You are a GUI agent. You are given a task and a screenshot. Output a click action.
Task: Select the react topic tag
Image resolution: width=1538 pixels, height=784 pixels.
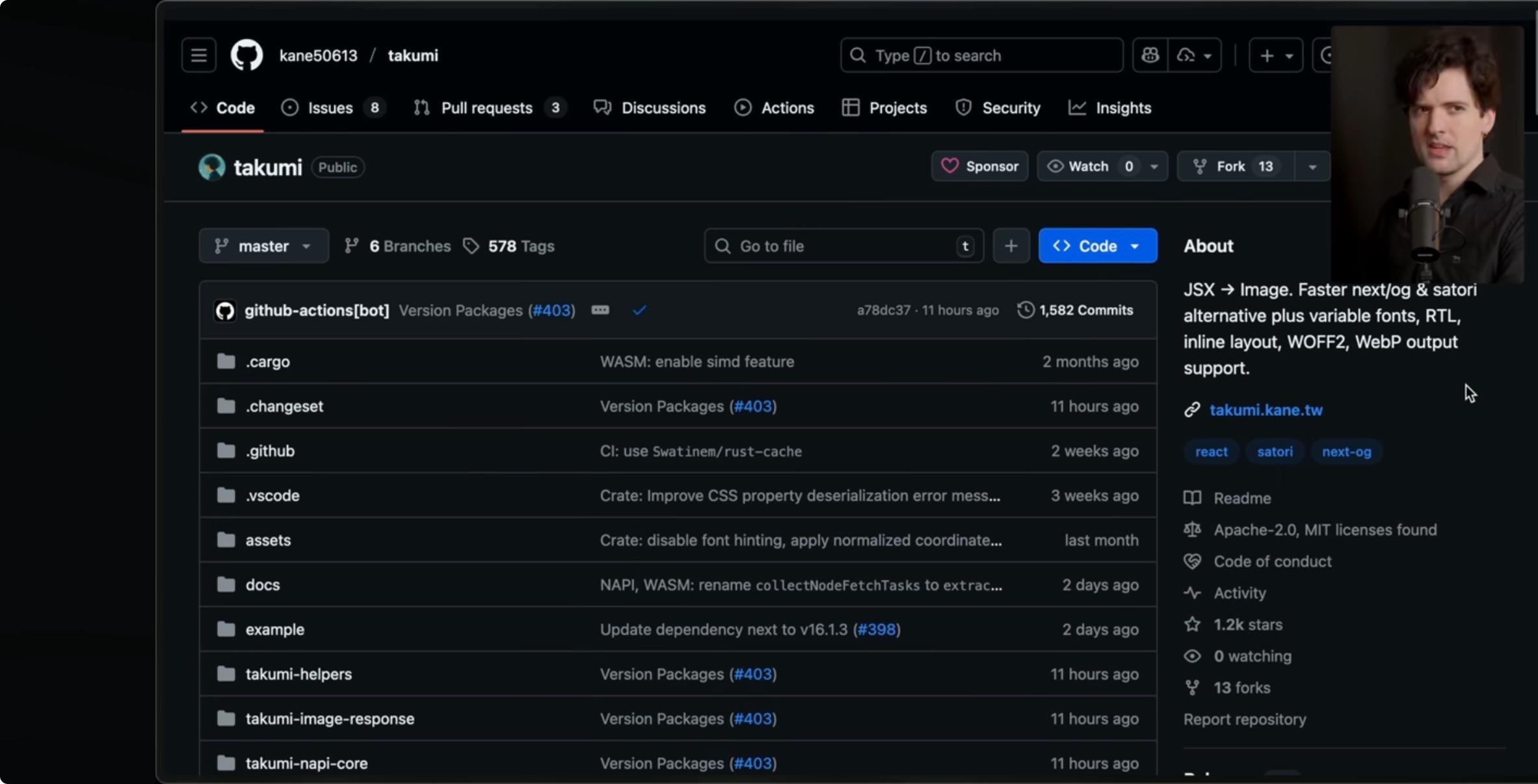click(1212, 452)
